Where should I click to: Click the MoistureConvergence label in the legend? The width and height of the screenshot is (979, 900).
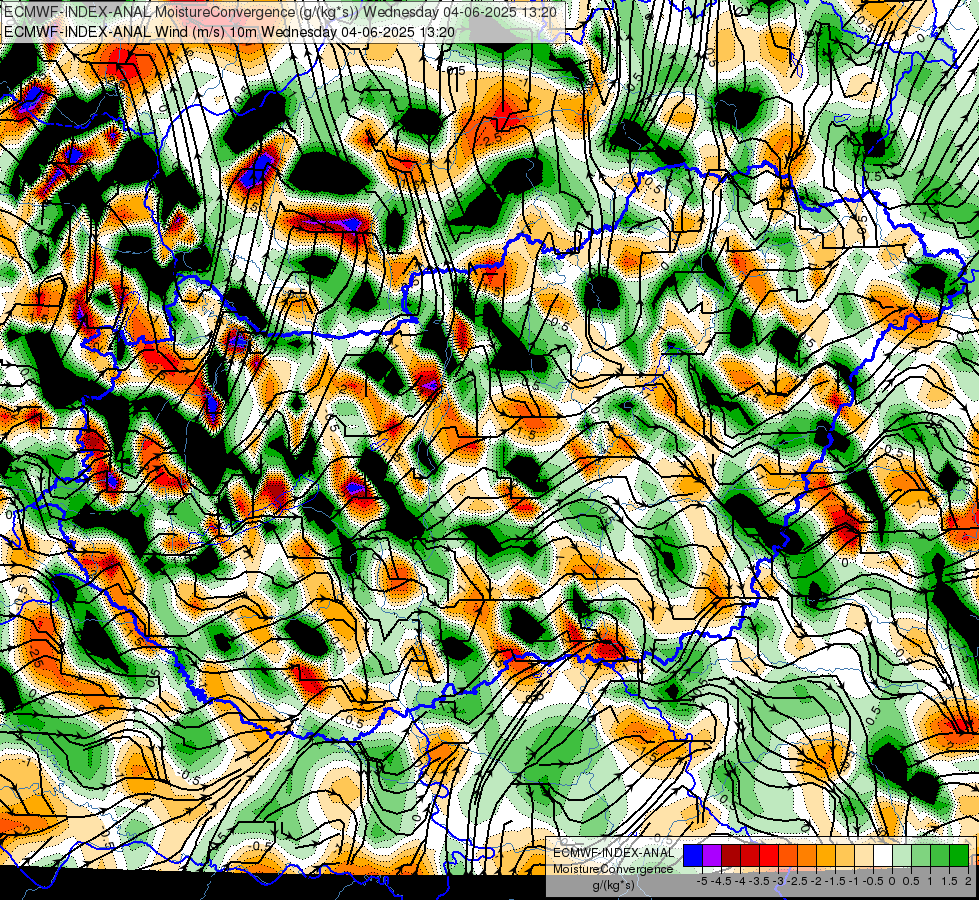click(613, 869)
